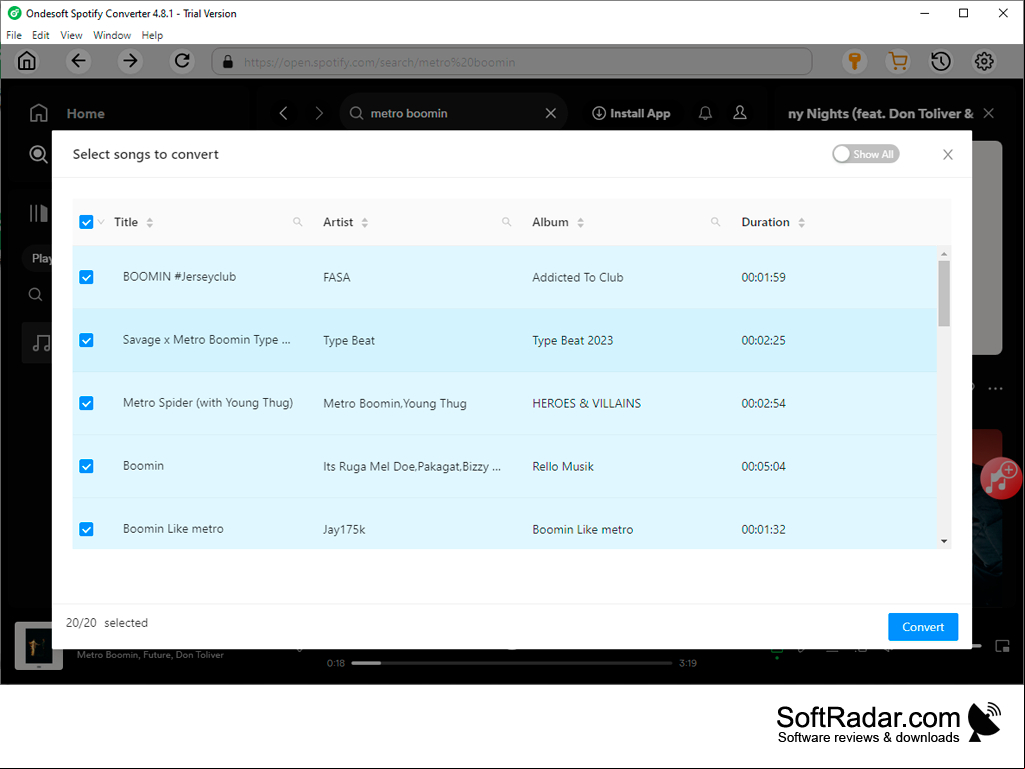
Task: Uncheck Savage x Metro Boomin Type checkbox
Action: (86, 340)
